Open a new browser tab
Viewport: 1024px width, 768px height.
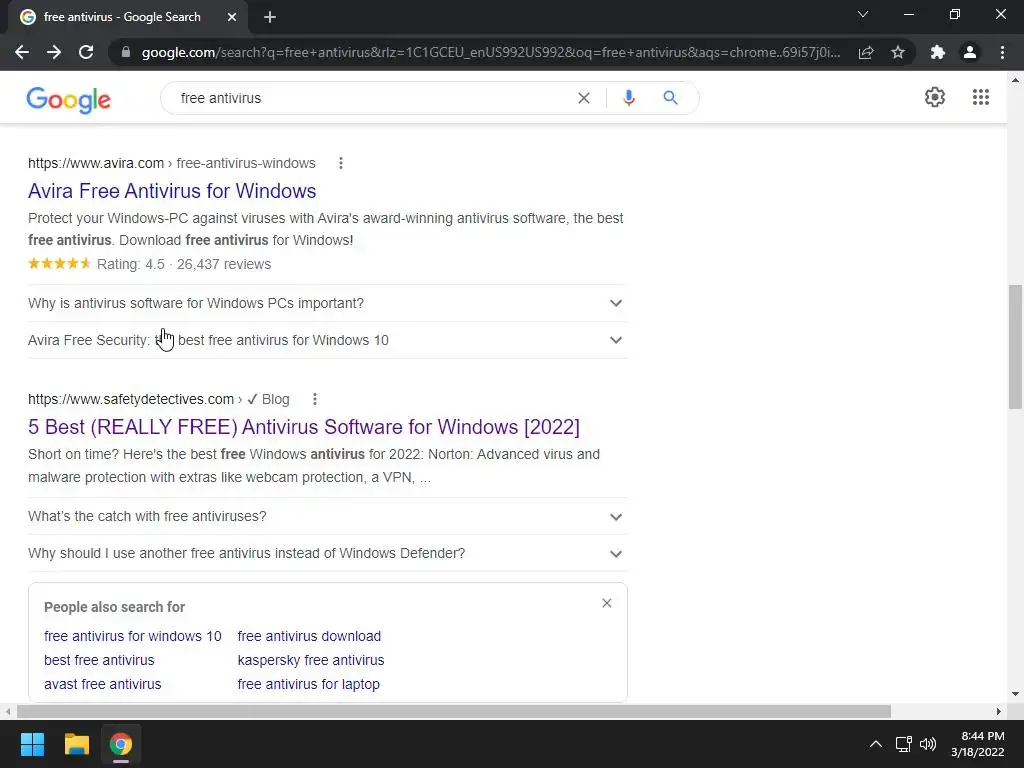[270, 17]
